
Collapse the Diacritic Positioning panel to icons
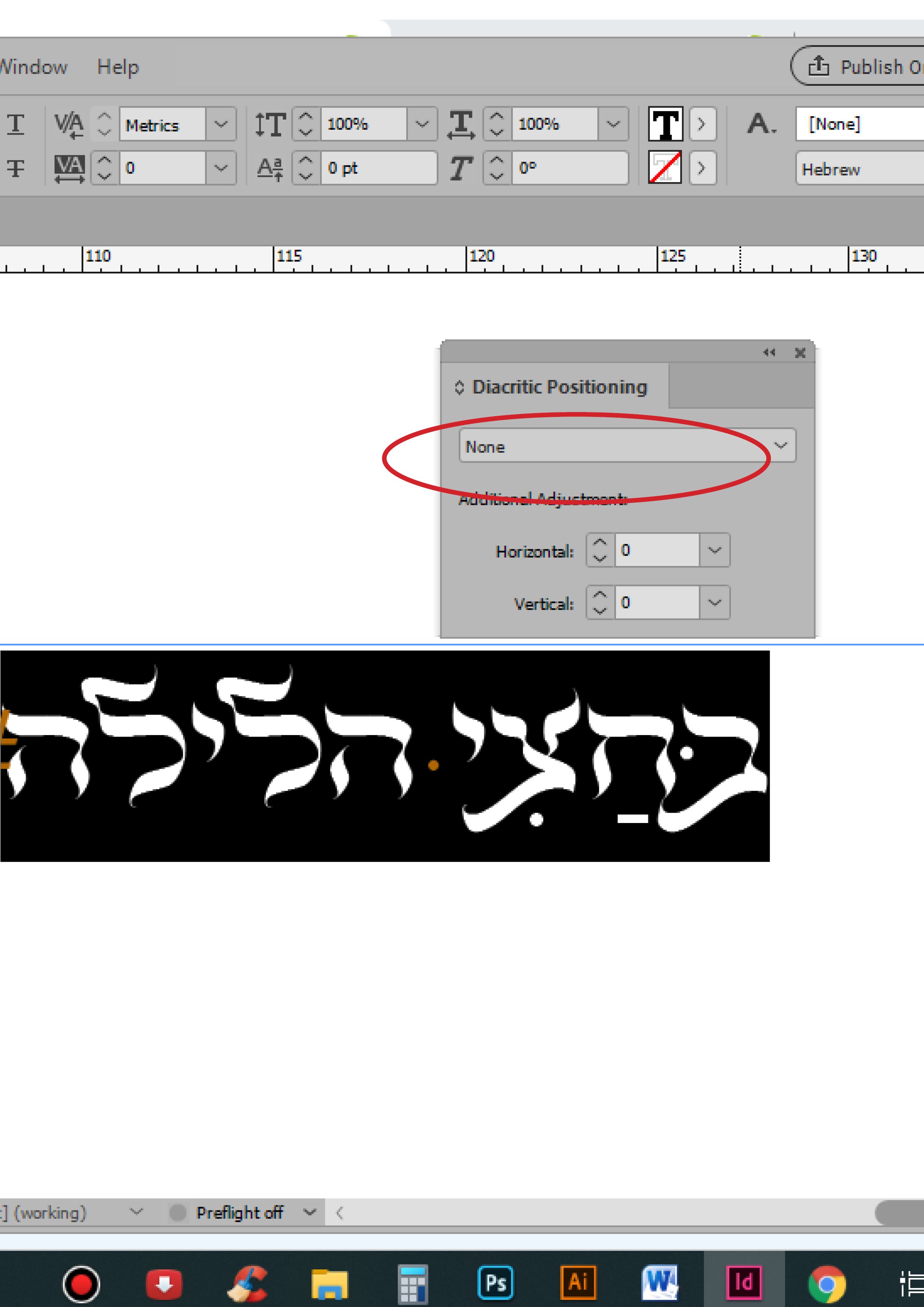click(769, 352)
